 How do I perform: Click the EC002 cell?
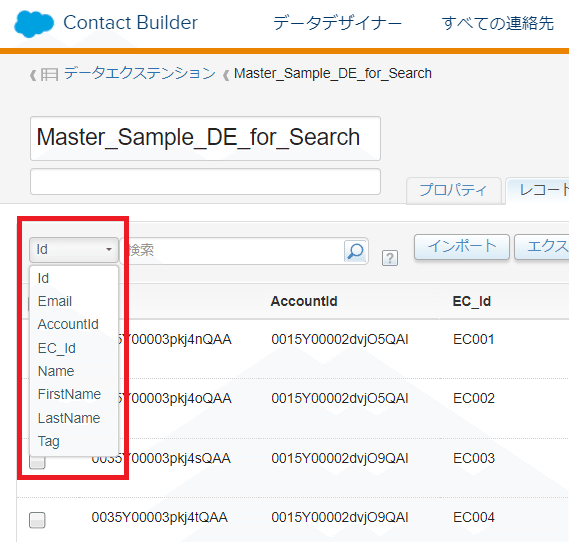(x=474, y=398)
